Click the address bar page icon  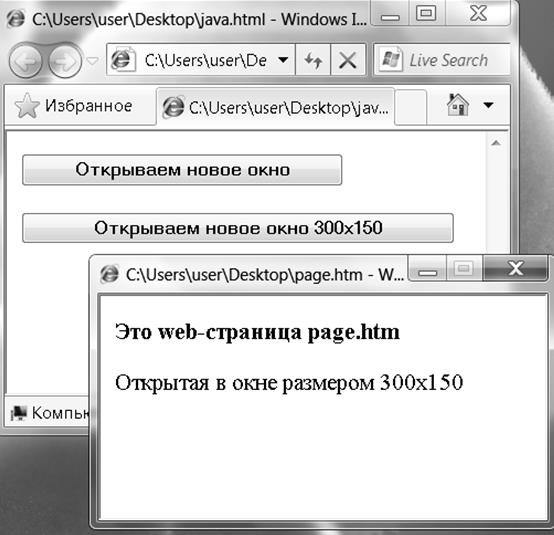[122, 60]
